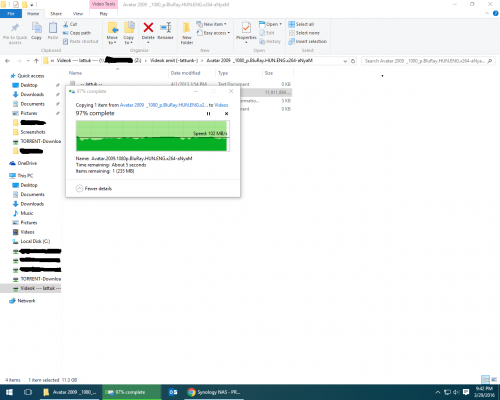500x400 pixels.
Task: Click the Edit ribbon command
Action: (x=267, y=33)
